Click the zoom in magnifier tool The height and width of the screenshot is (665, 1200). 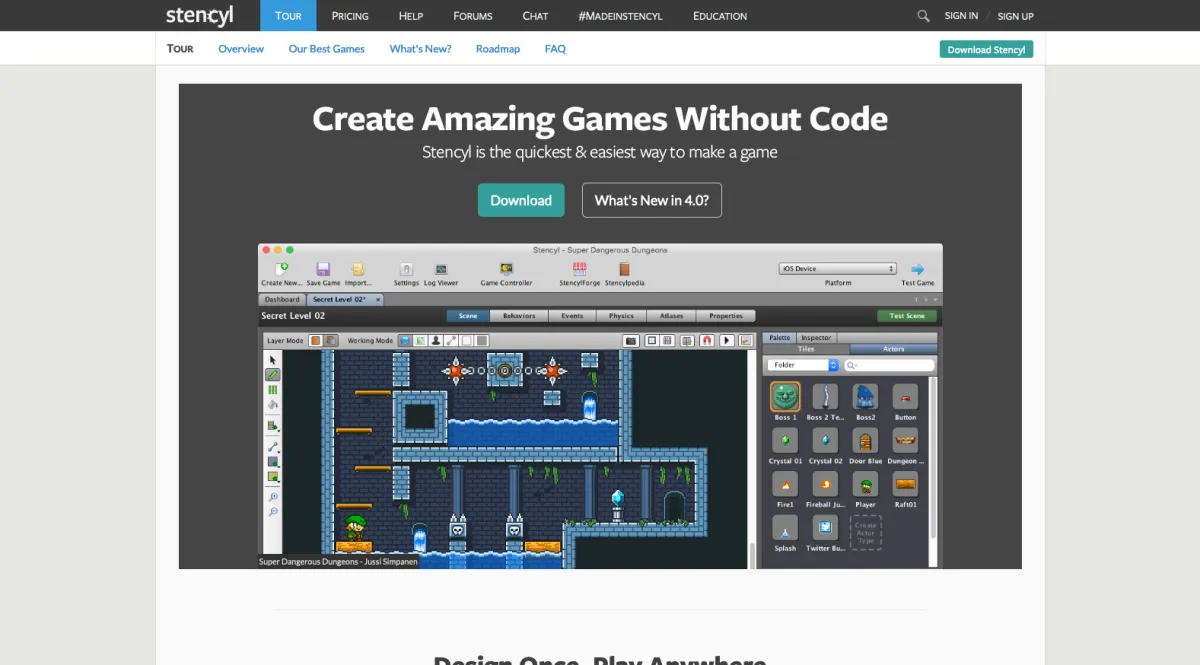[x=272, y=497]
